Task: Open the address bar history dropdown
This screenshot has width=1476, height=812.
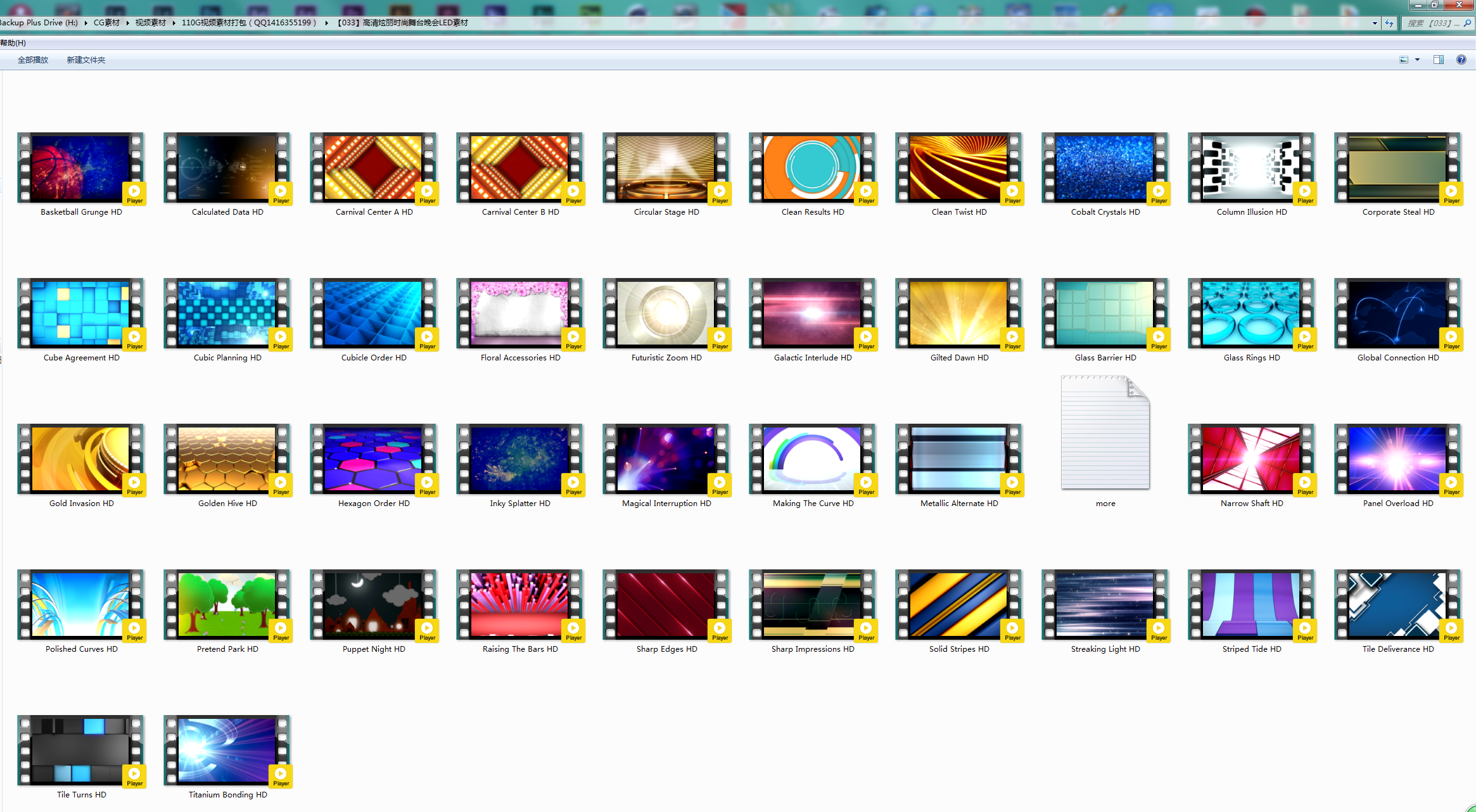Action: coord(1375,23)
